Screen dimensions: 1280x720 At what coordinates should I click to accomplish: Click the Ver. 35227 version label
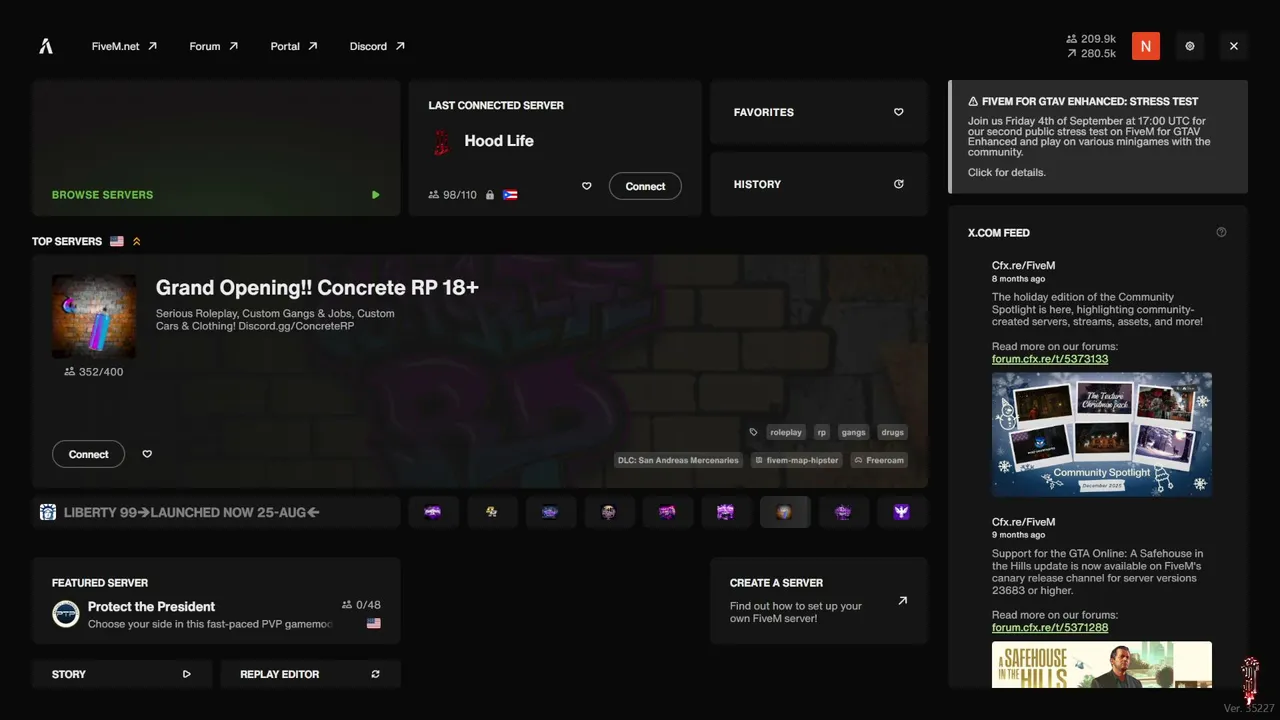1249,708
